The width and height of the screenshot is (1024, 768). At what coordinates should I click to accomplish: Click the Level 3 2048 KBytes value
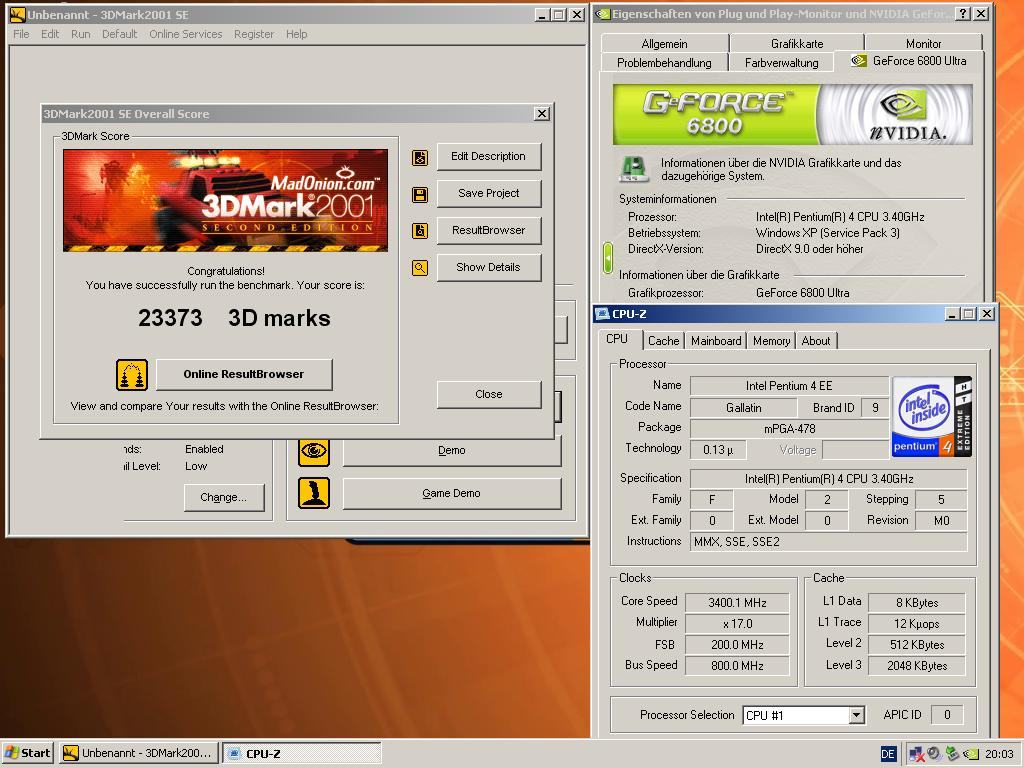coord(917,666)
